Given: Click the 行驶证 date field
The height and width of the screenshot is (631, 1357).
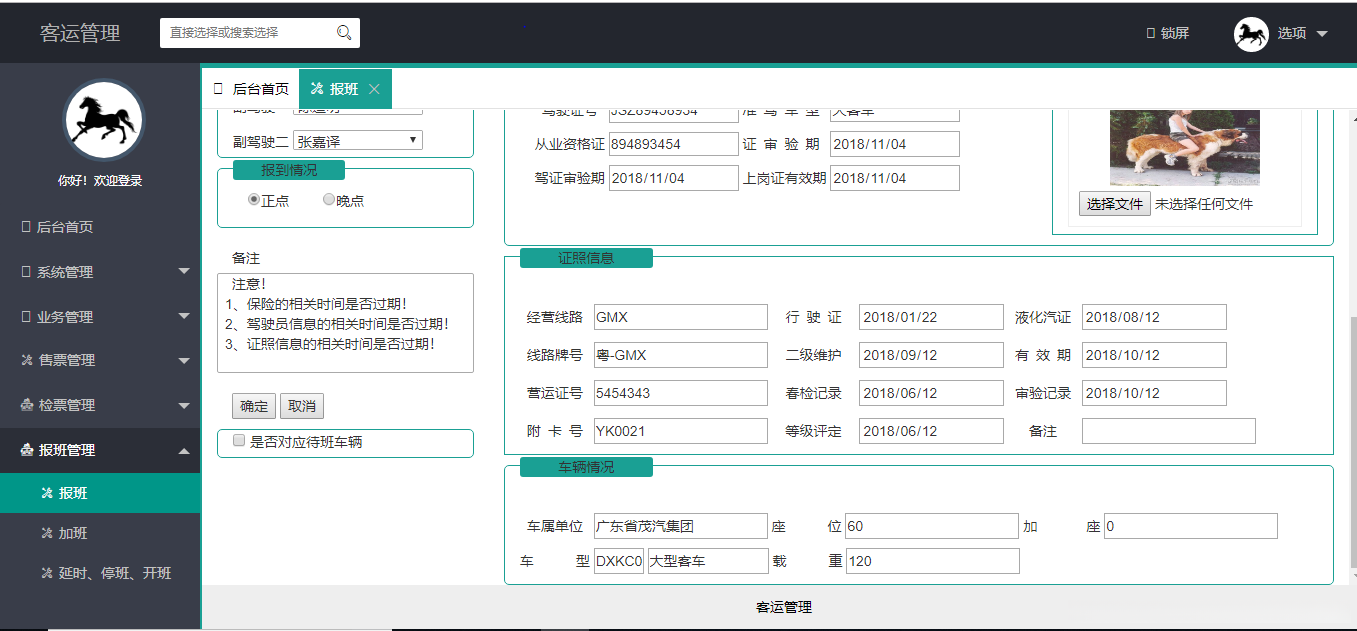Looking at the screenshot, I should pyautogui.click(x=931, y=317).
